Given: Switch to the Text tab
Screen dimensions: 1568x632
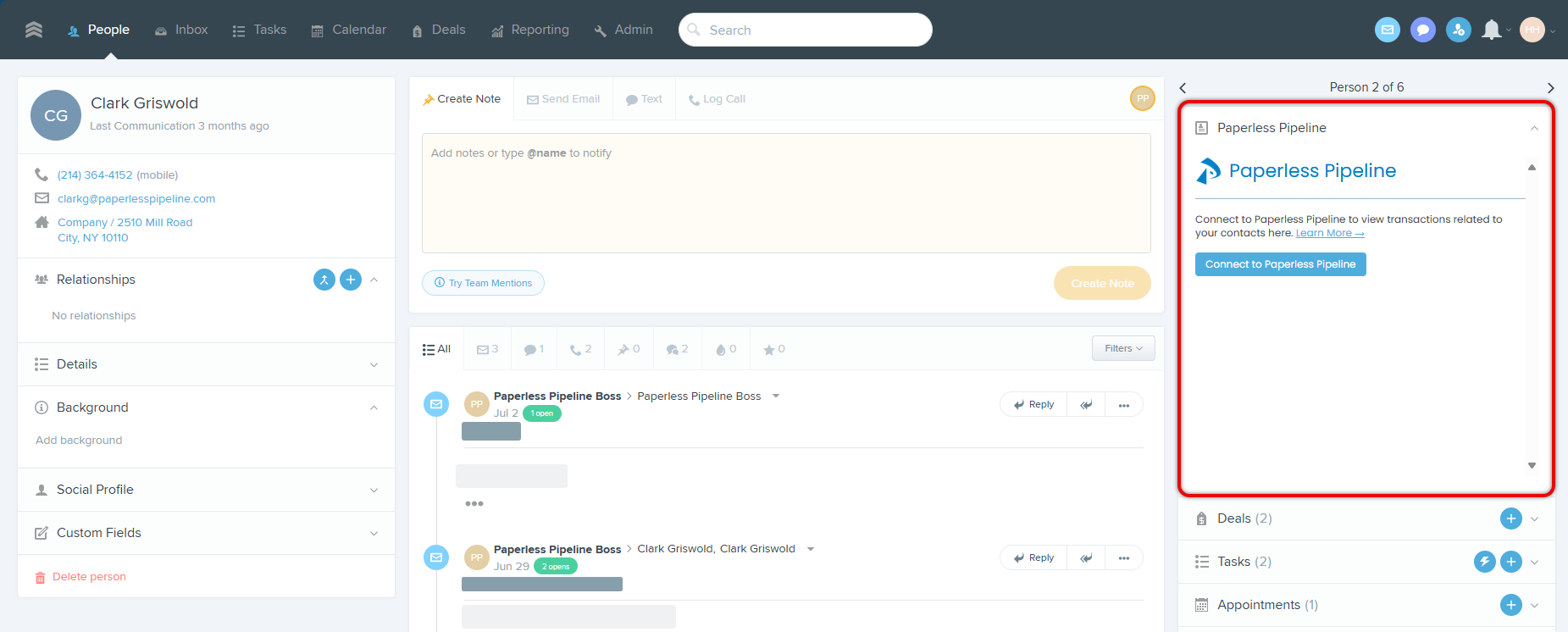Looking at the screenshot, I should click(644, 99).
